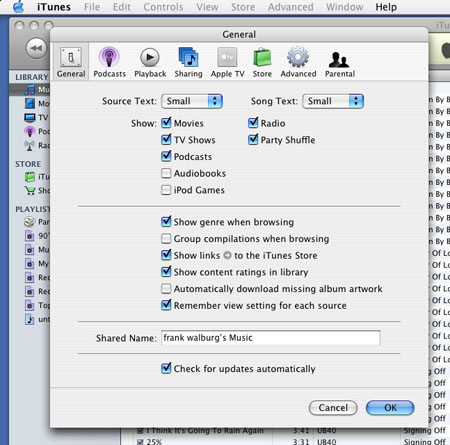Click the Shared Name text field

coord(271,338)
